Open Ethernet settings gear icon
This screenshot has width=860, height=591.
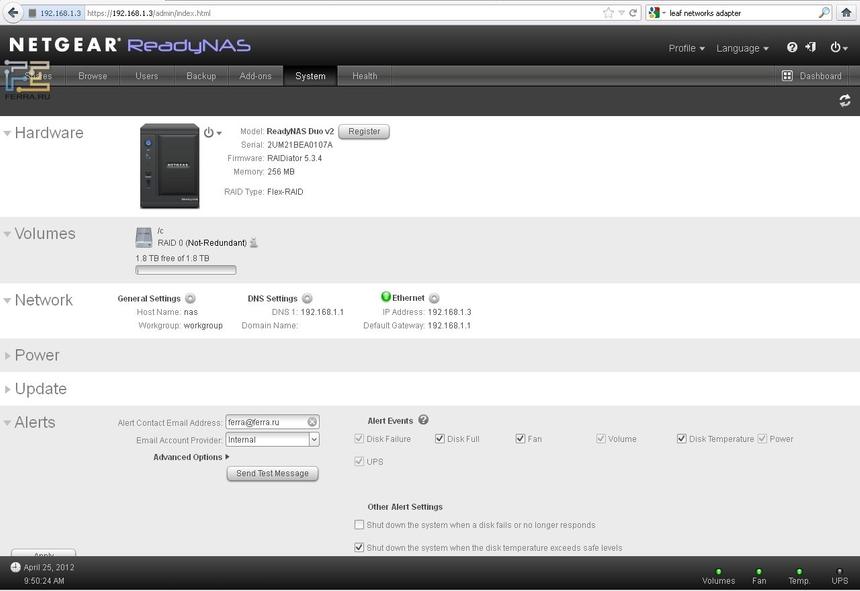[434, 298]
